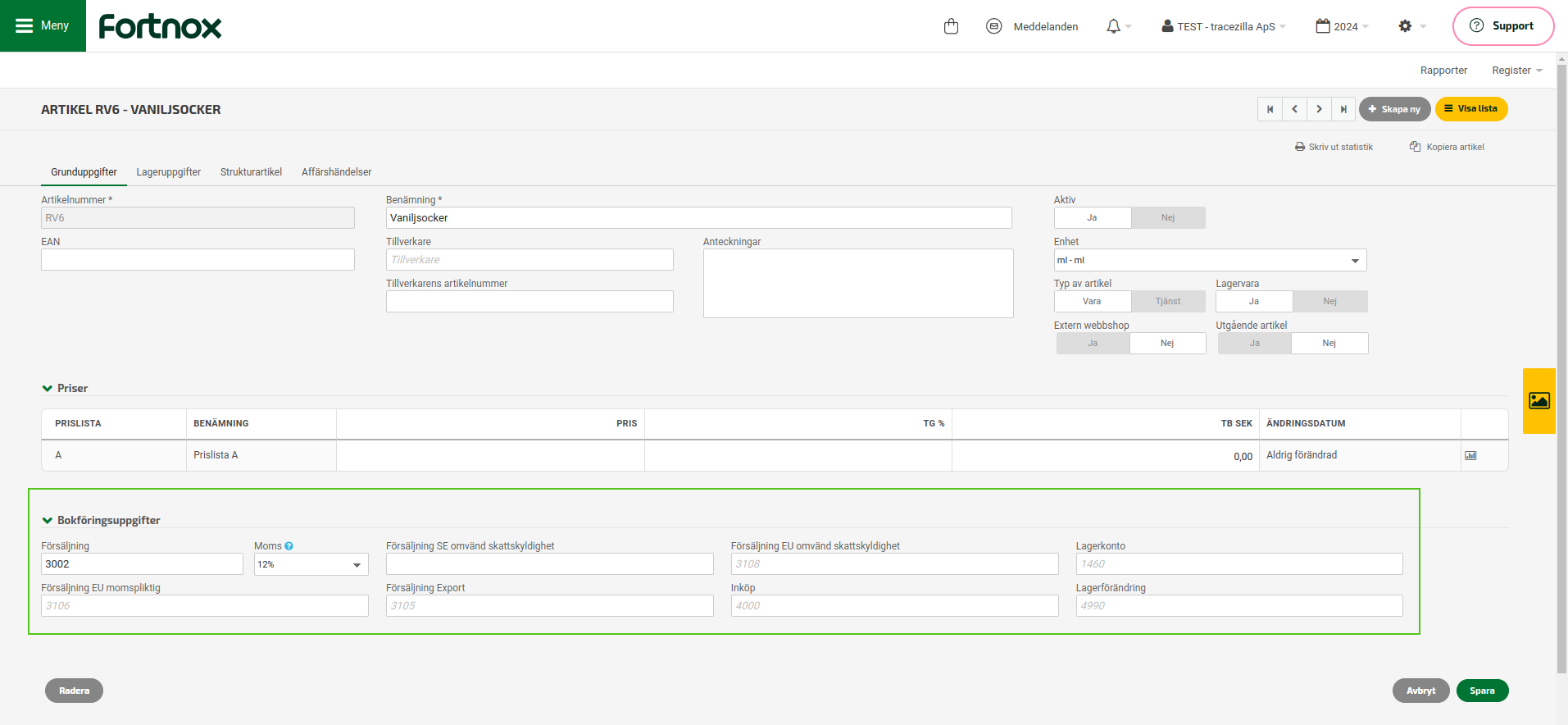Enable Extern webbshop with Ja

pos(1093,344)
